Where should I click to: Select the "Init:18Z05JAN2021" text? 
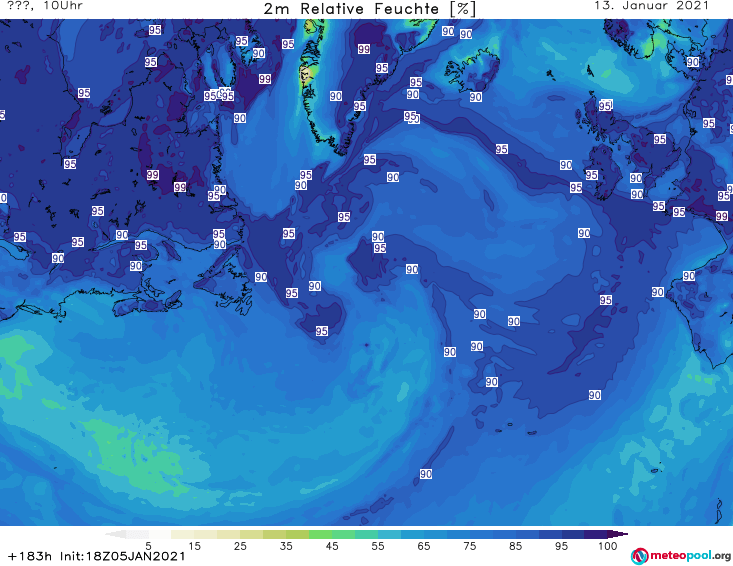pyautogui.click(x=122, y=556)
